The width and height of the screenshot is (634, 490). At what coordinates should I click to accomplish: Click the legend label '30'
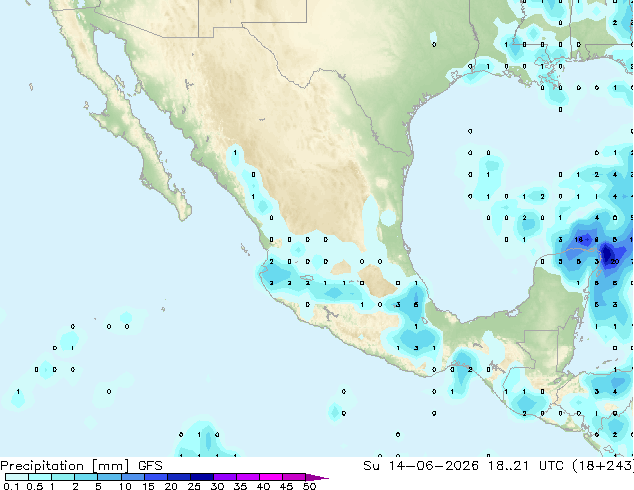click(x=217, y=486)
